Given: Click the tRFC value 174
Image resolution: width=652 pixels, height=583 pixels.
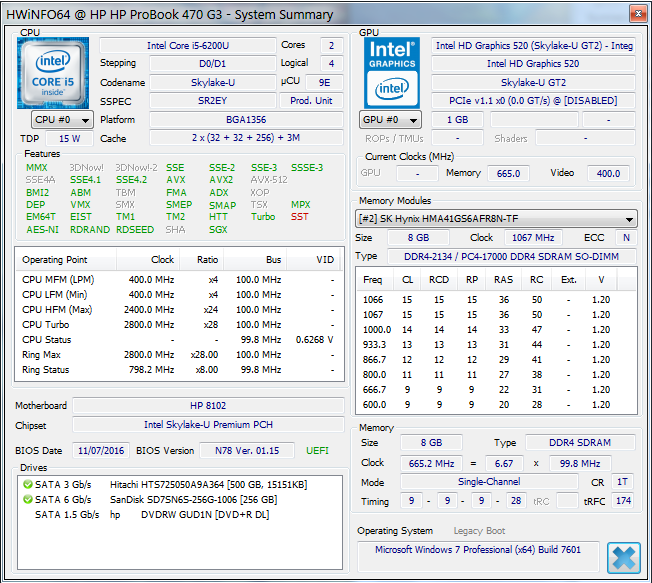Looking at the screenshot, I should pyautogui.click(x=623, y=501).
